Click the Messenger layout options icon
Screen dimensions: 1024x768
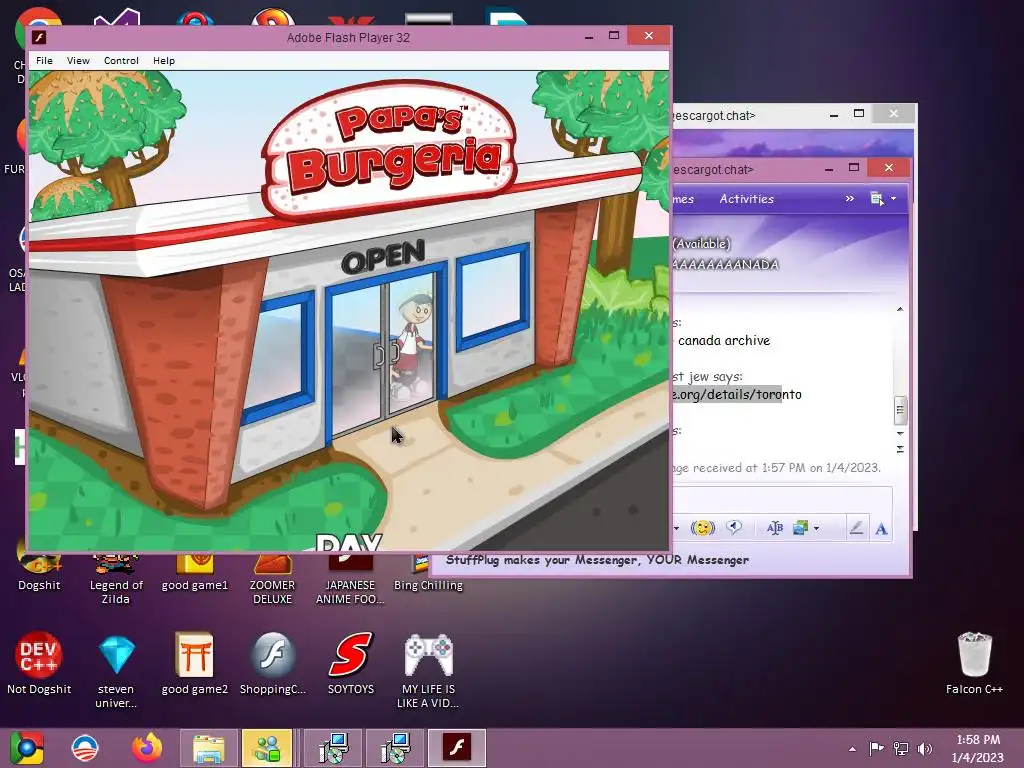click(877, 199)
